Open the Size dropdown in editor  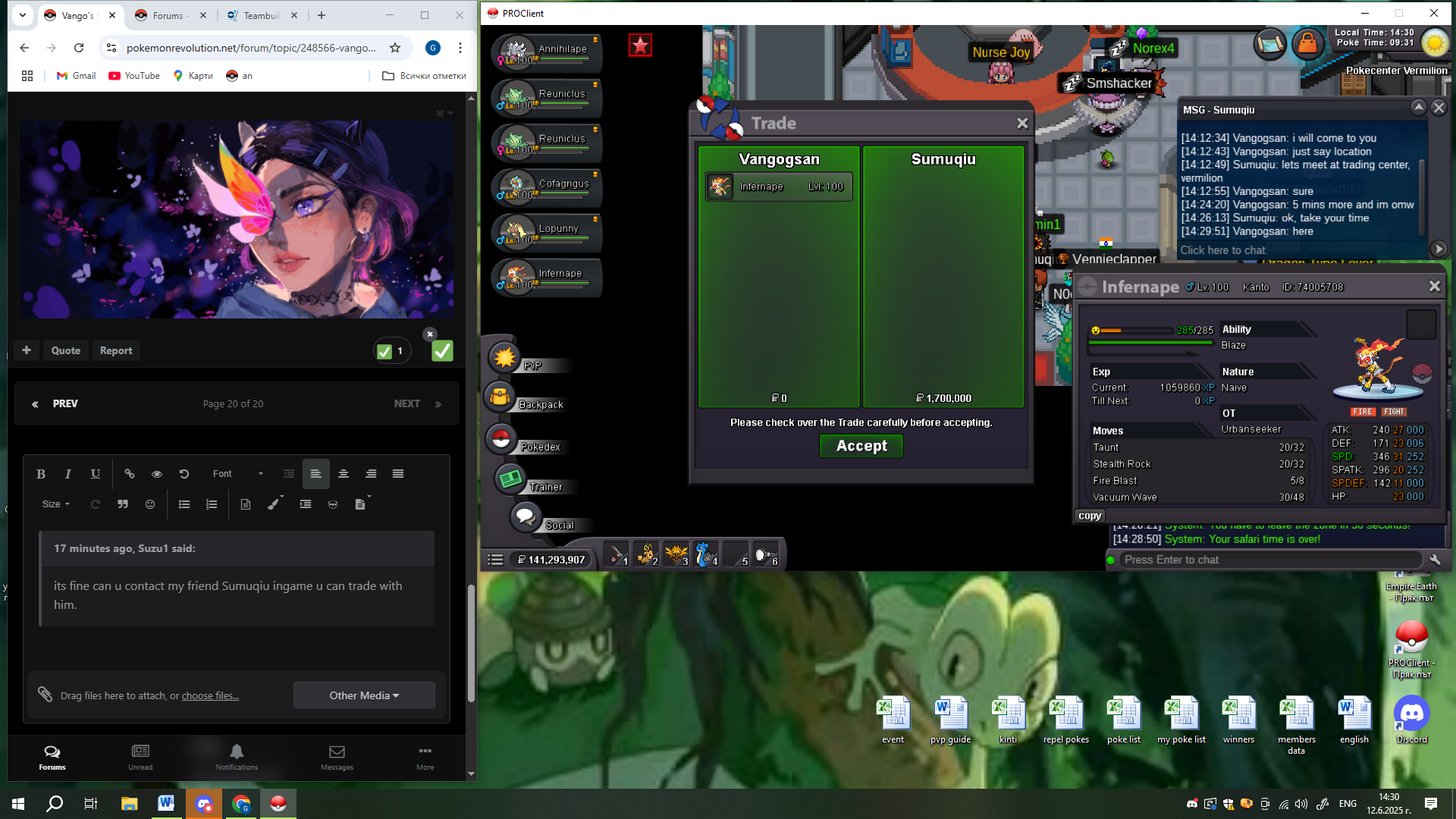(x=56, y=504)
